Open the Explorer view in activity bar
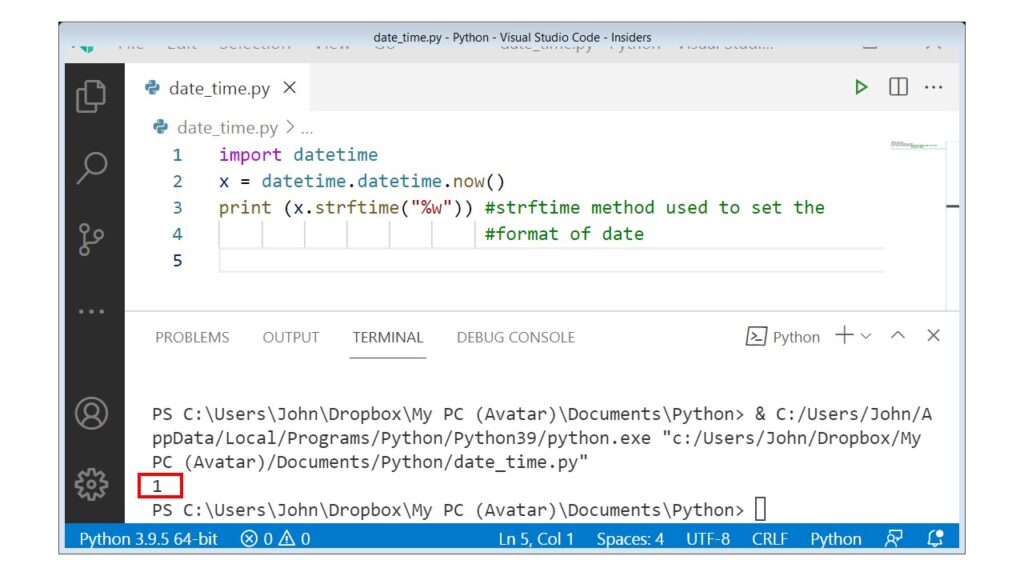 coord(91,96)
